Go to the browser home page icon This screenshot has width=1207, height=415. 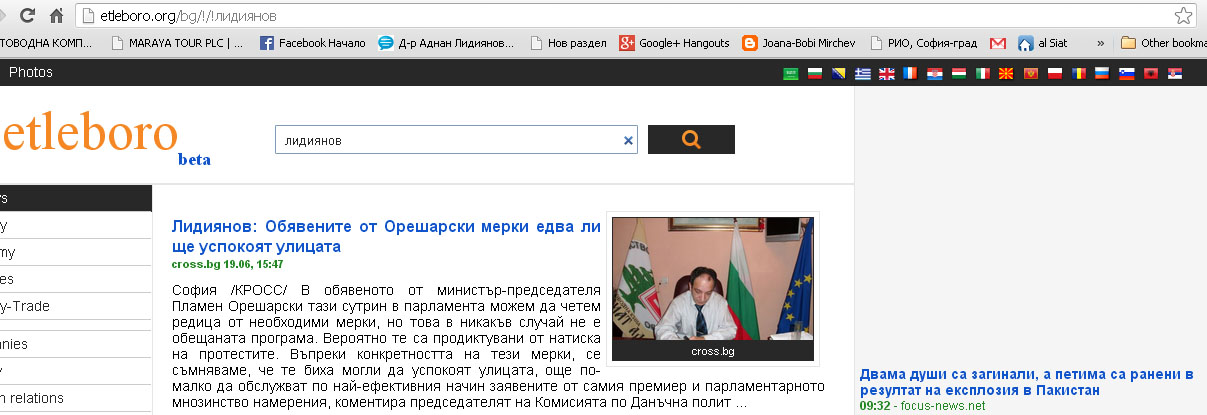[x=56, y=15]
